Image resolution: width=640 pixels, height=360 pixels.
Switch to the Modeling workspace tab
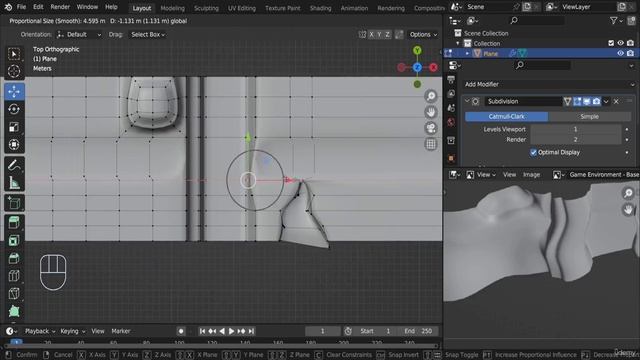[172, 8]
